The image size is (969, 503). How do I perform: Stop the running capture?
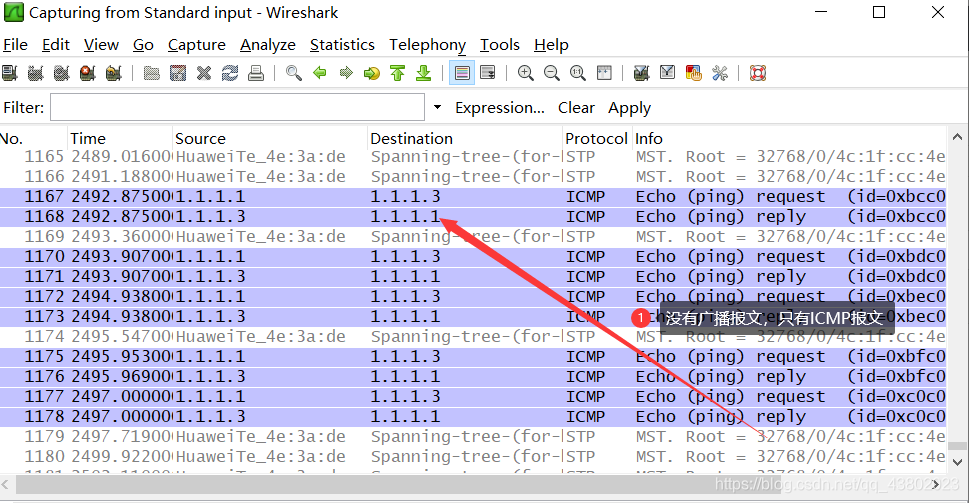pyautogui.click(x=88, y=73)
